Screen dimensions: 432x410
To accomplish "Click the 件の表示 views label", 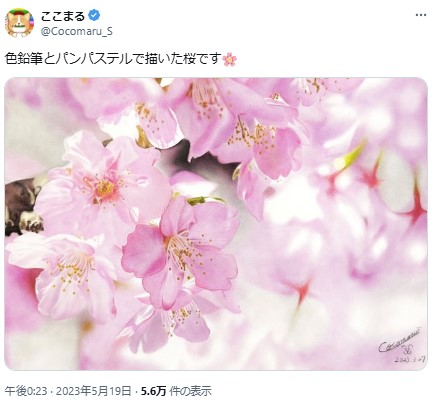I will pos(190,391).
